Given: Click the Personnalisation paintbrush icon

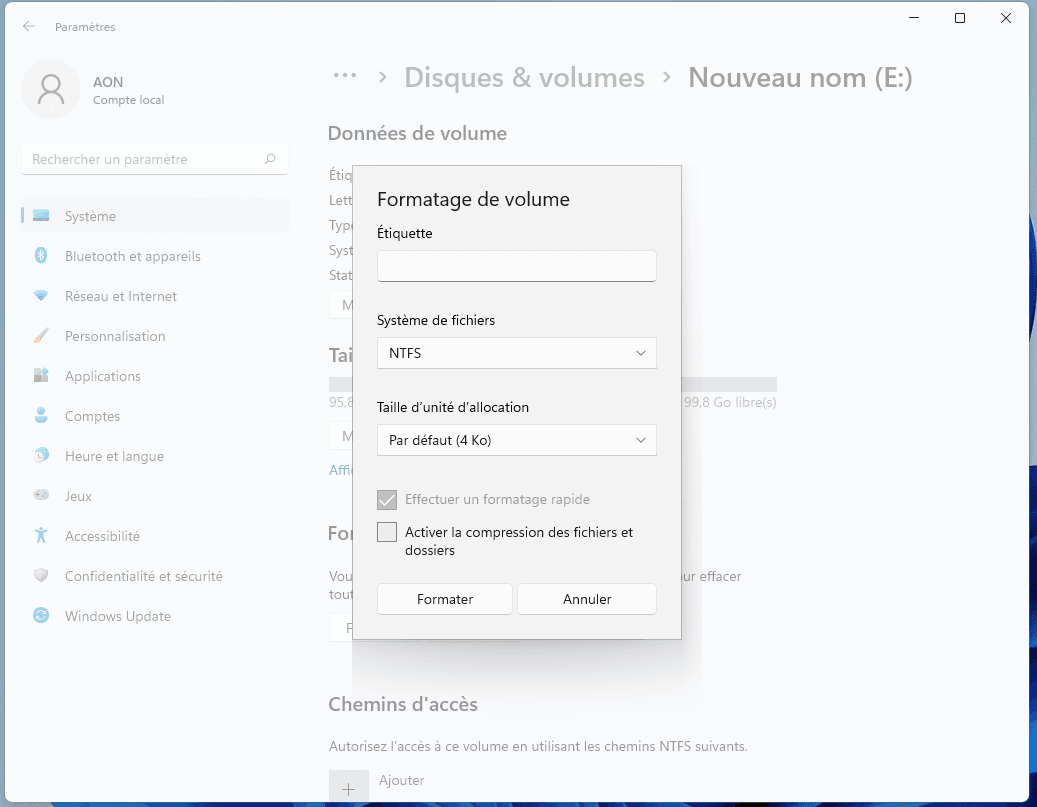Looking at the screenshot, I should pos(41,336).
